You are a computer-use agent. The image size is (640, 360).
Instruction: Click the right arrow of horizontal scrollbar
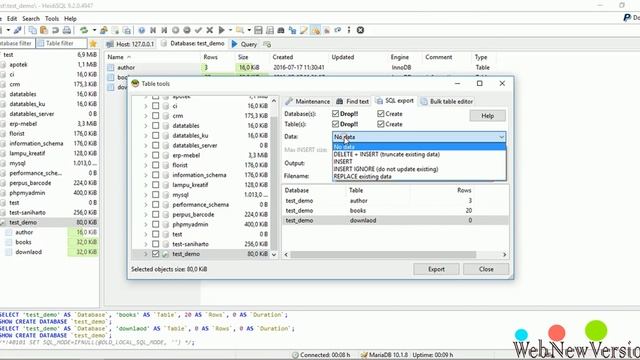pyautogui.click(x=504, y=255)
